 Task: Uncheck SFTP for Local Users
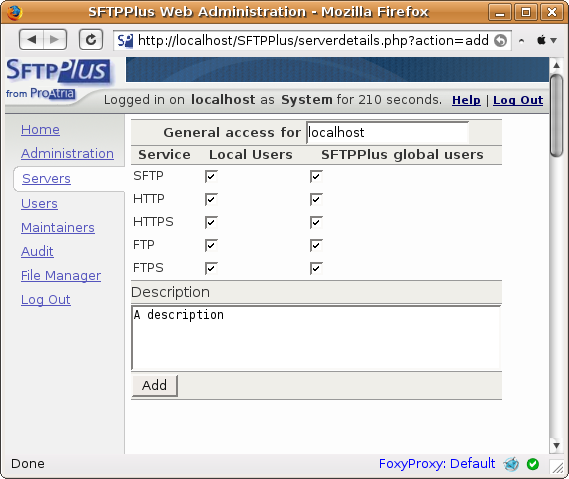point(211,176)
